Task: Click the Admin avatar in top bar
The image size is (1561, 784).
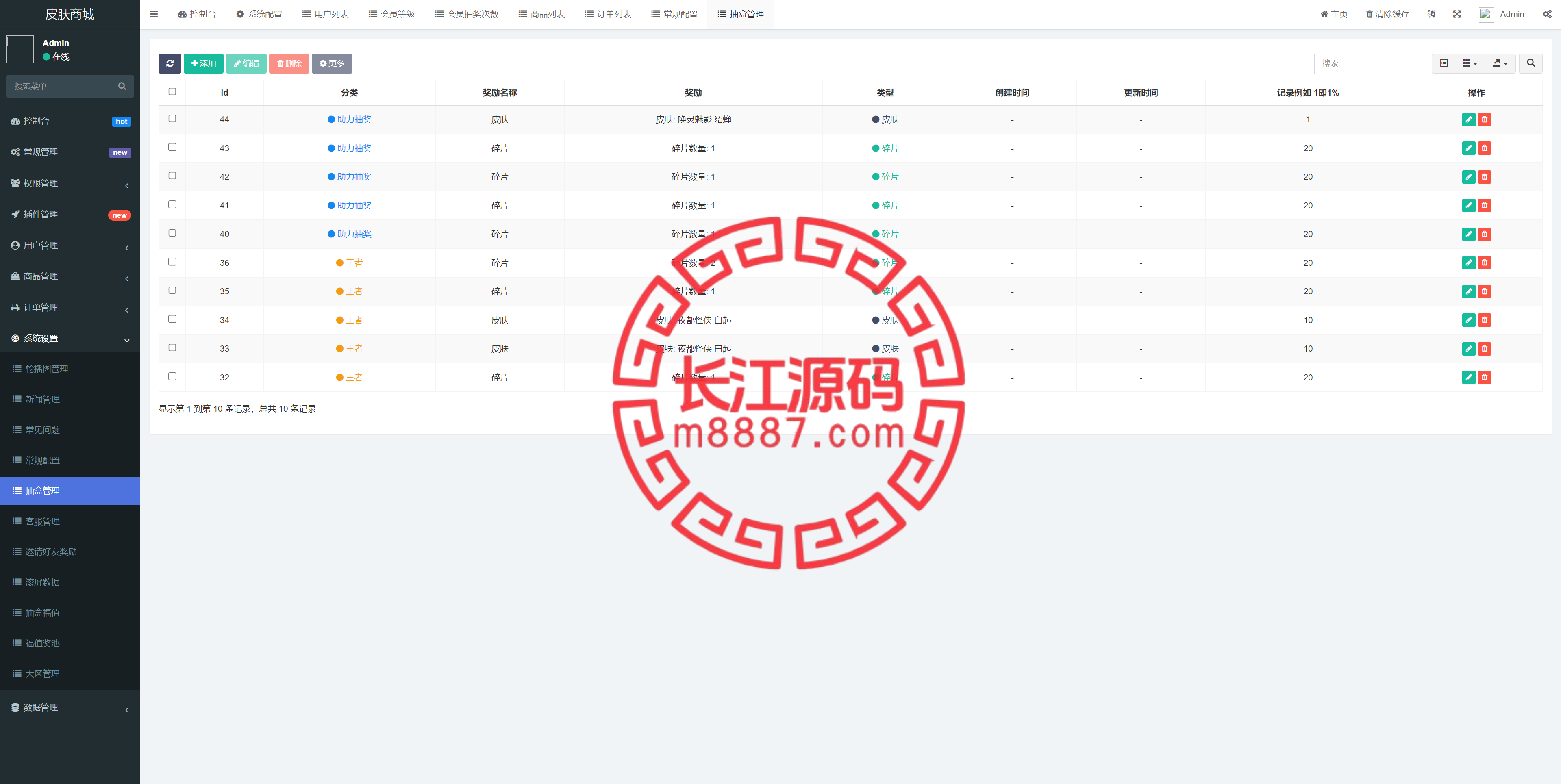Action: click(1486, 15)
